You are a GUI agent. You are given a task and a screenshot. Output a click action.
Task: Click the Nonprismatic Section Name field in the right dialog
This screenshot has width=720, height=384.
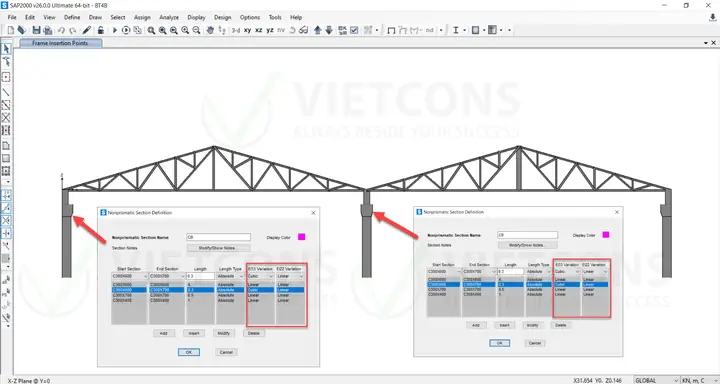coord(528,235)
